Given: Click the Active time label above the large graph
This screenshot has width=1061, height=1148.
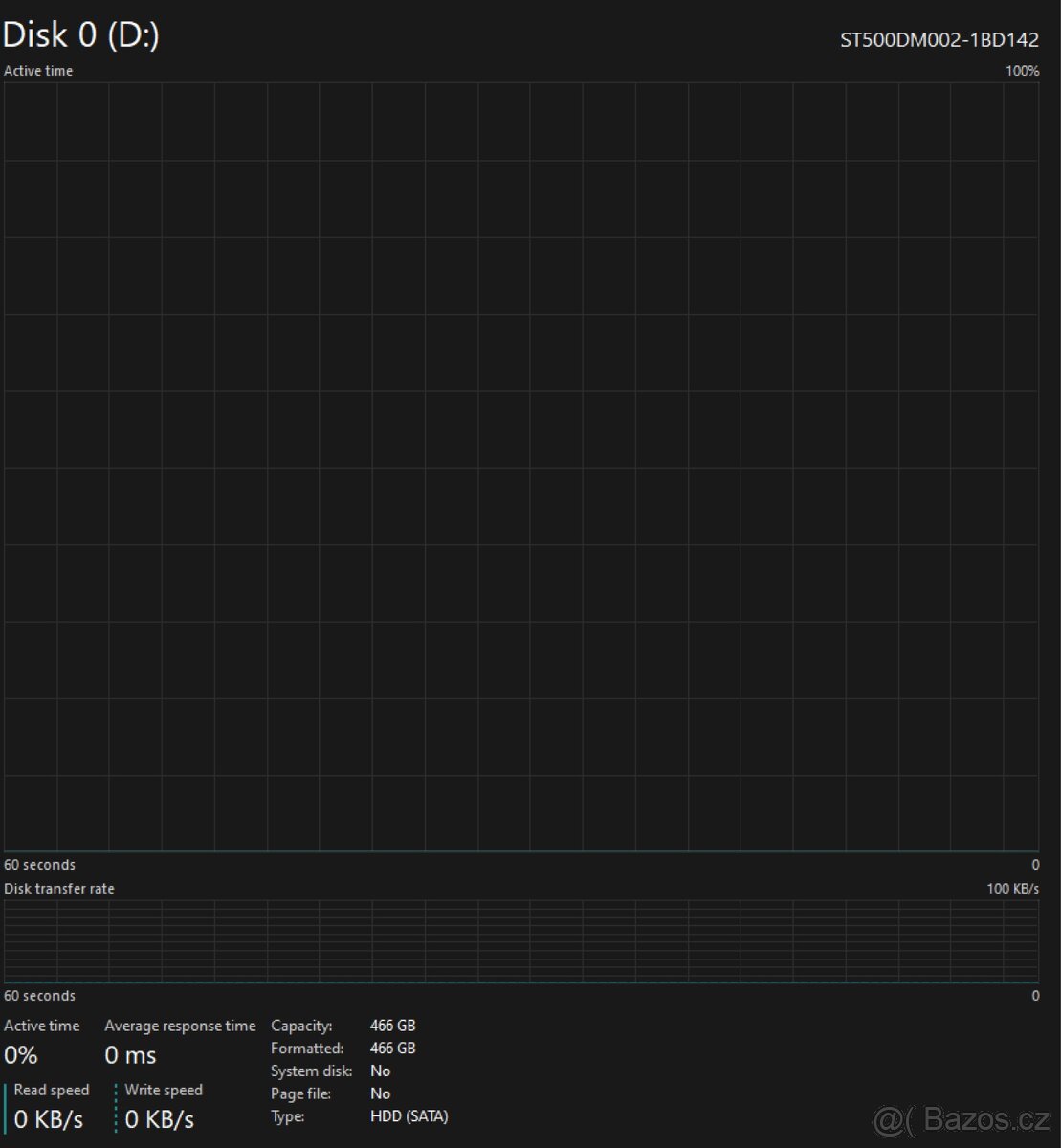Looking at the screenshot, I should (x=38, y=71).
